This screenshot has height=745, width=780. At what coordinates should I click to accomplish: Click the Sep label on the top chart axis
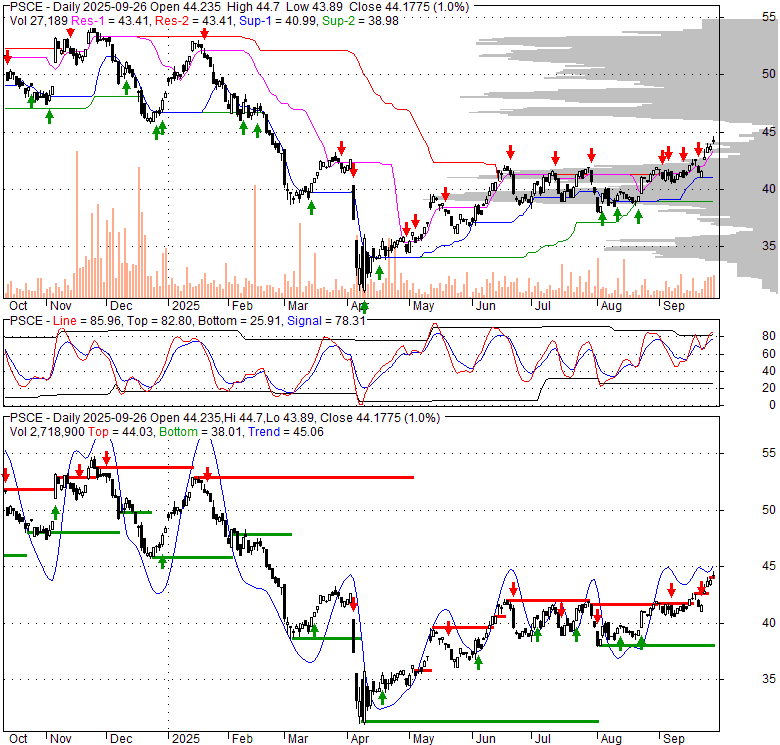[x=674, y=306]
